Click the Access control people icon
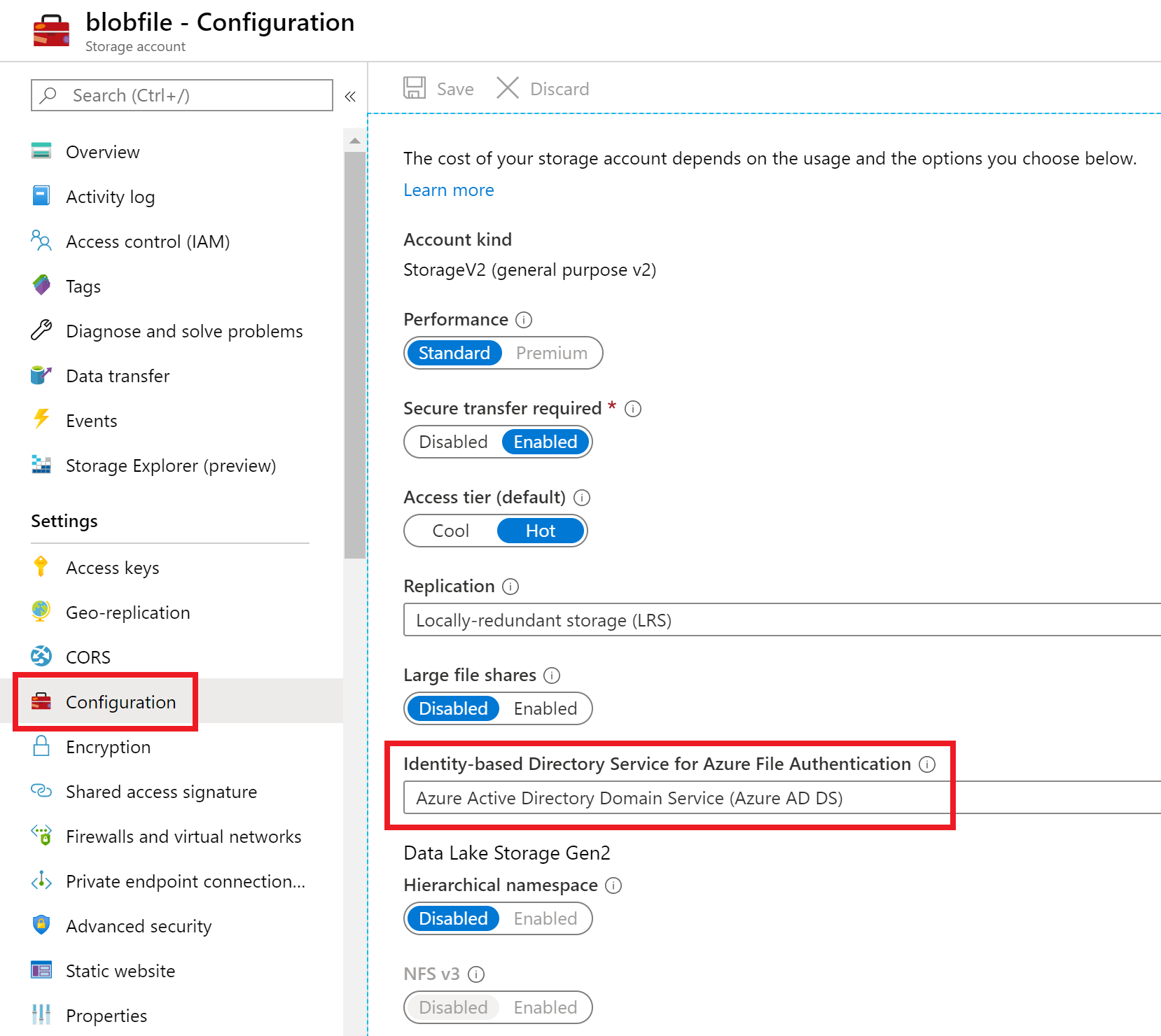 tap(41, 240)
